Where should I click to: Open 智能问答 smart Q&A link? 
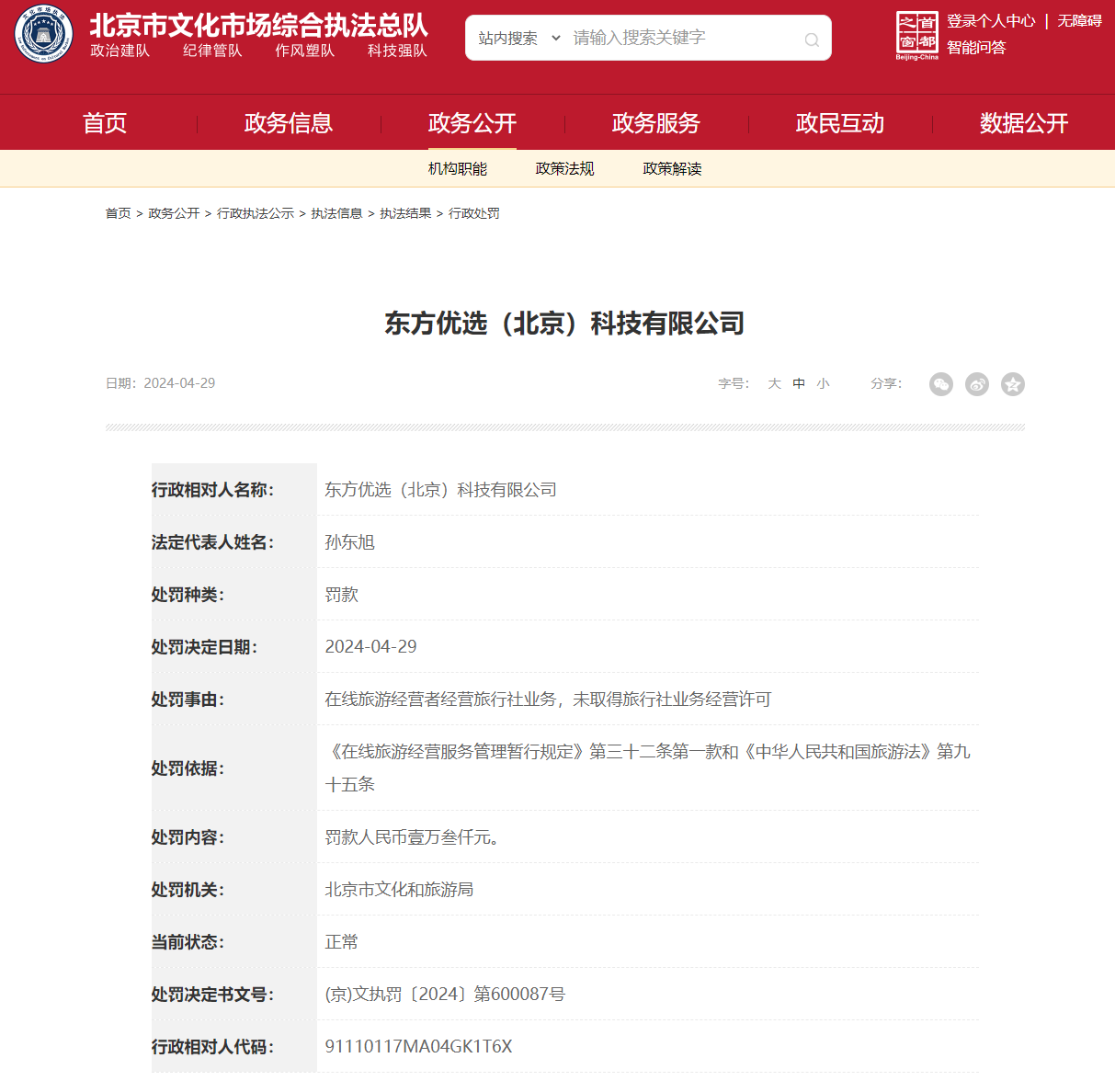[976, 48]
